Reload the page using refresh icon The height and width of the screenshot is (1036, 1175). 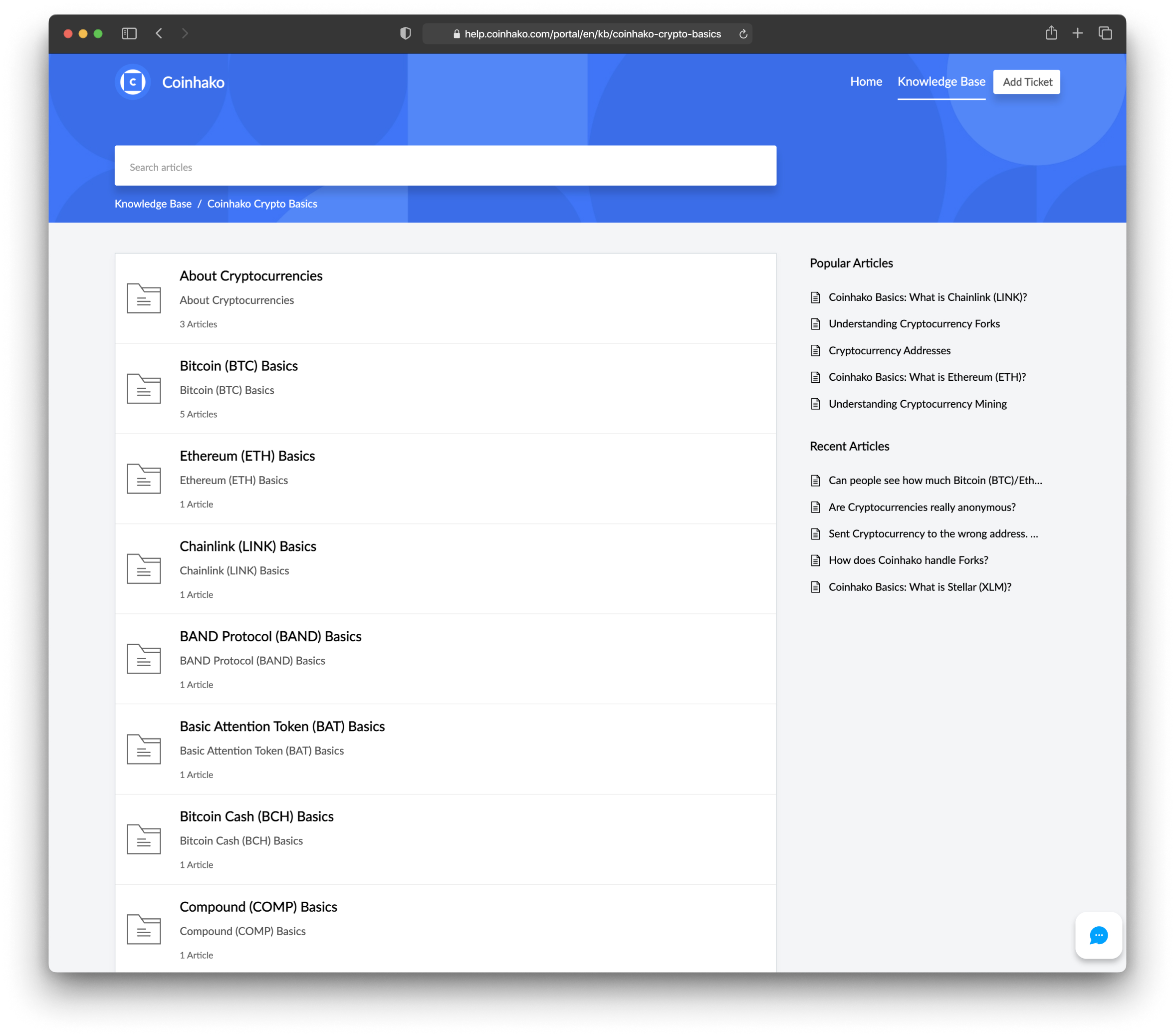[x=743, y=34]
